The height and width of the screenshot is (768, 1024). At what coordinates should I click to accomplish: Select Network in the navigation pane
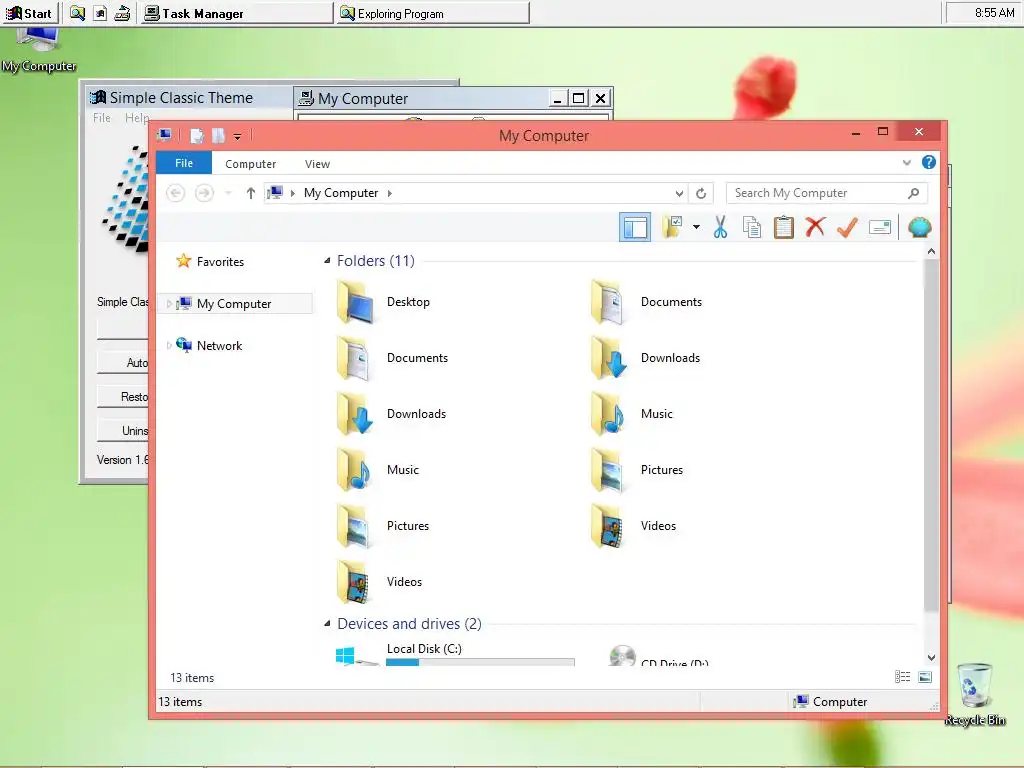219,345
